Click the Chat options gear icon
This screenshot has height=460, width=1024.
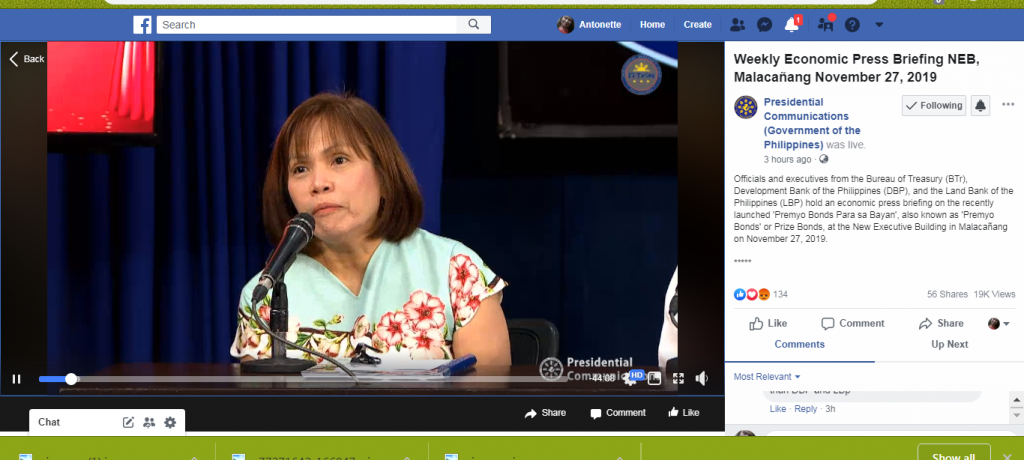170,422
